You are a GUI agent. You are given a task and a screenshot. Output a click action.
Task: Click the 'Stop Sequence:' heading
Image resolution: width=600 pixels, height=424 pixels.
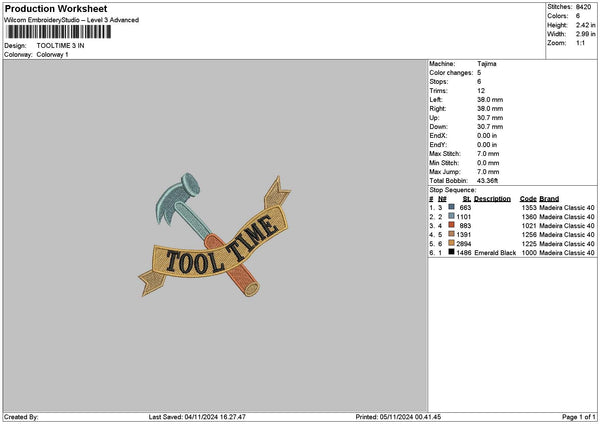click(453, 190)
